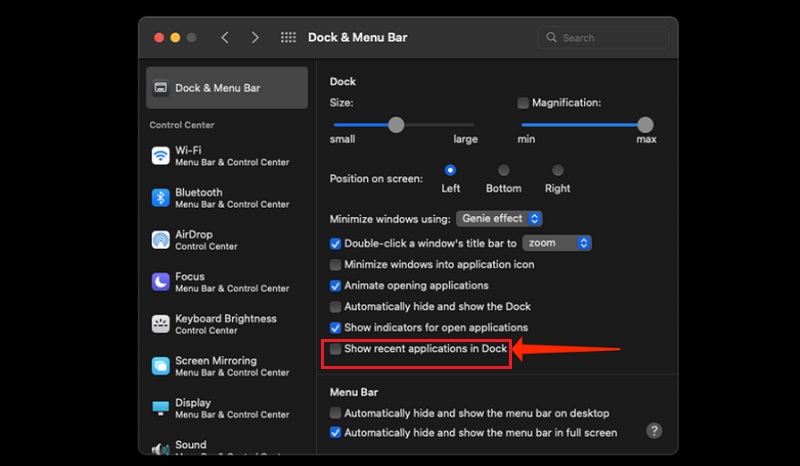The image size is (800, 466).
Task: Uncheck Animate opening applications
Action: (x=336, y=286)
